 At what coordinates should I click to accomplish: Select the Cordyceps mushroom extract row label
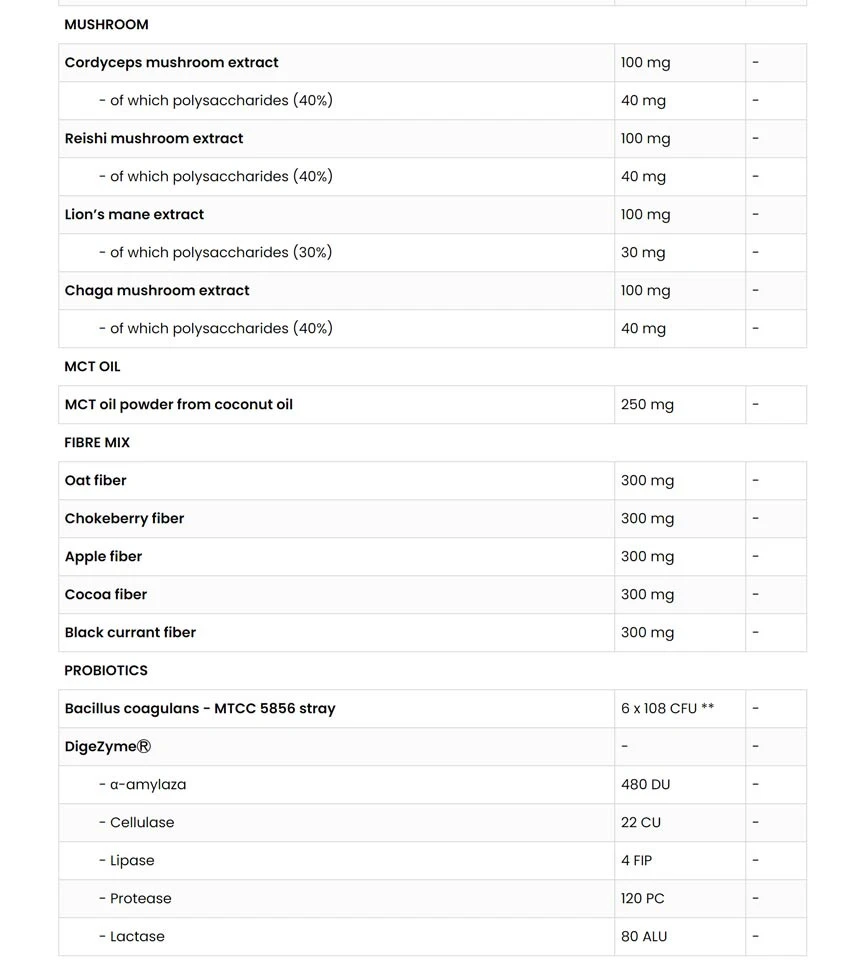(171, 62)
